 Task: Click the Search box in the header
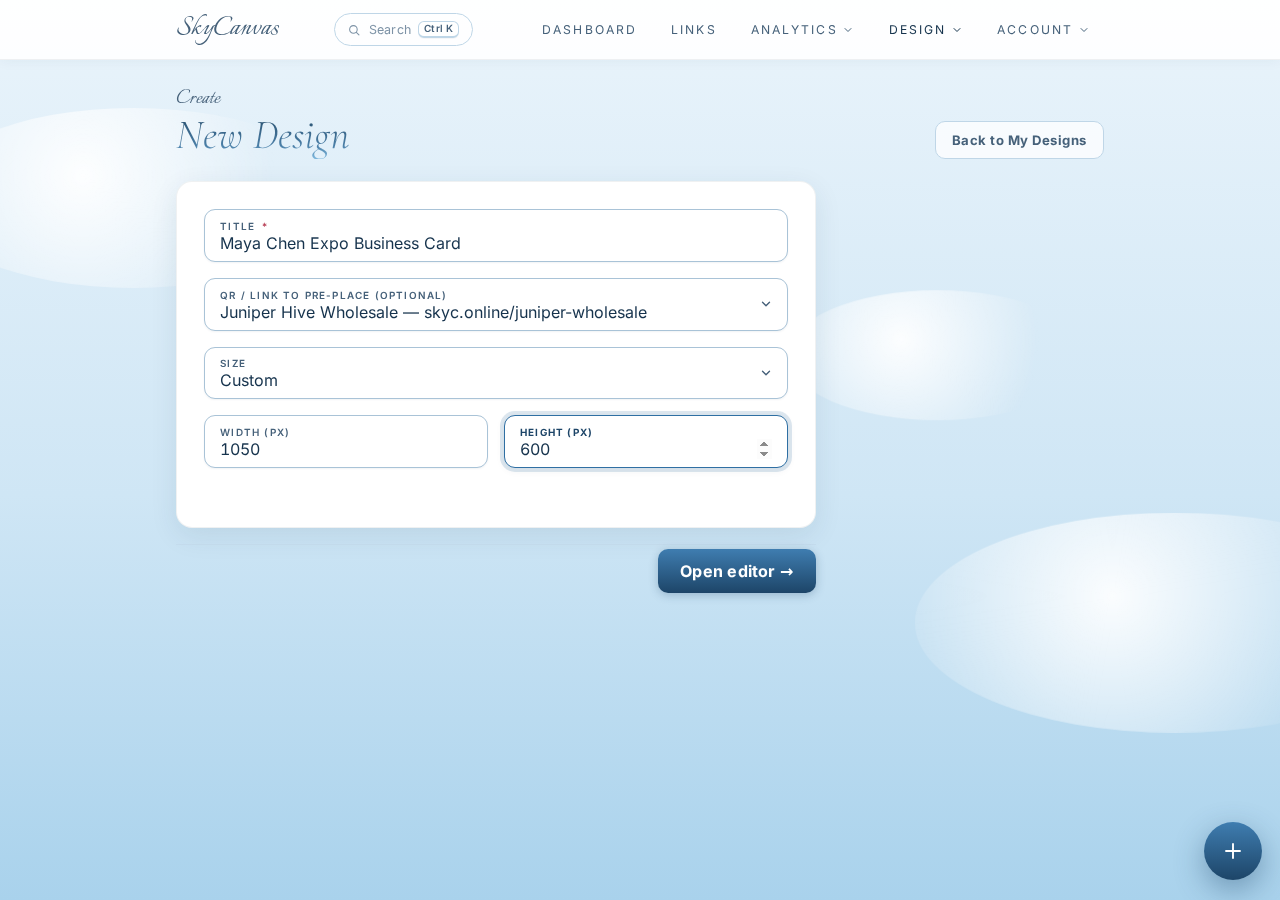coord(403,30)
